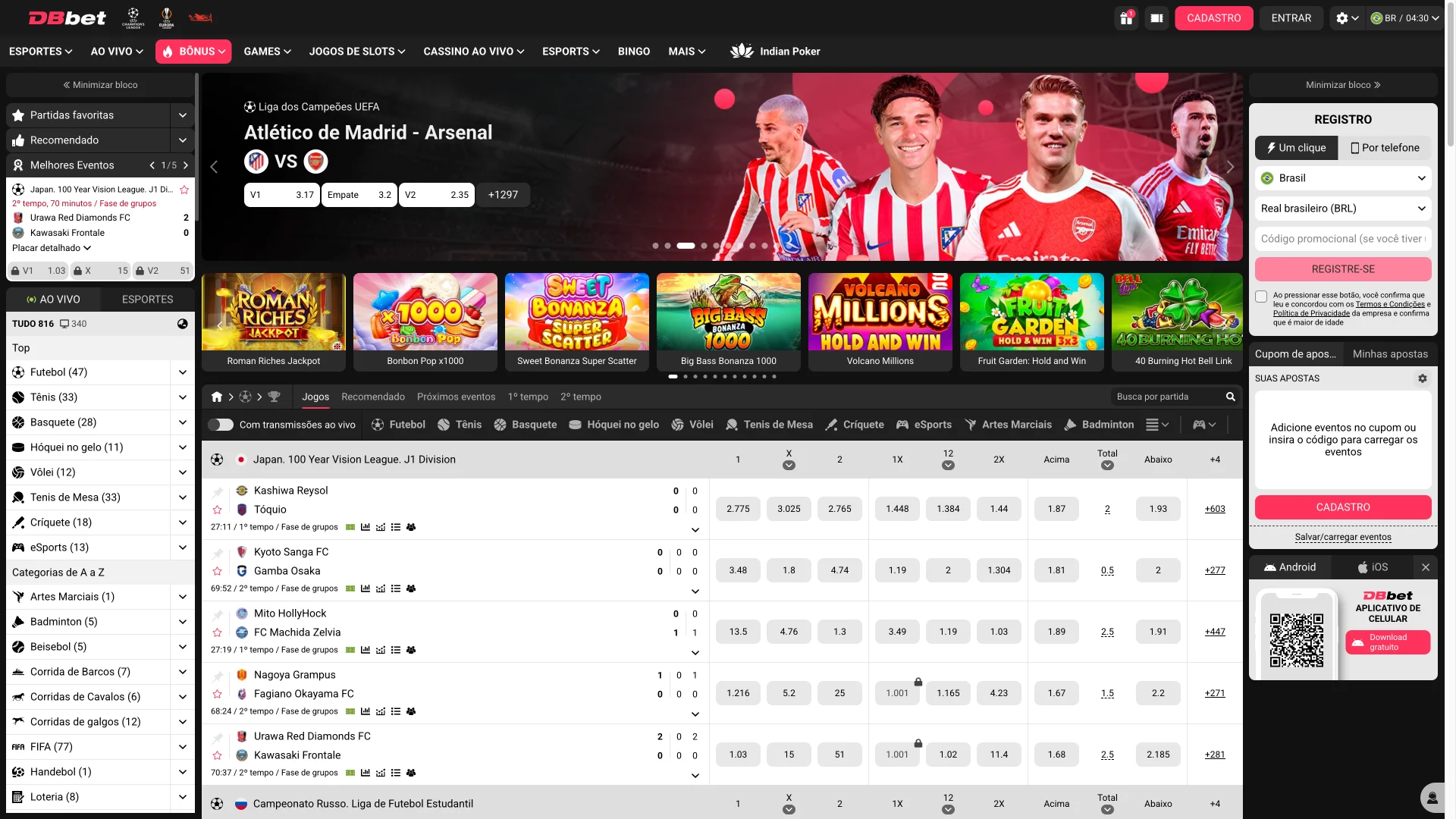Screen dimensions: 1456x819
Task: Filter by Críquete sport icon
Action: 855,425
